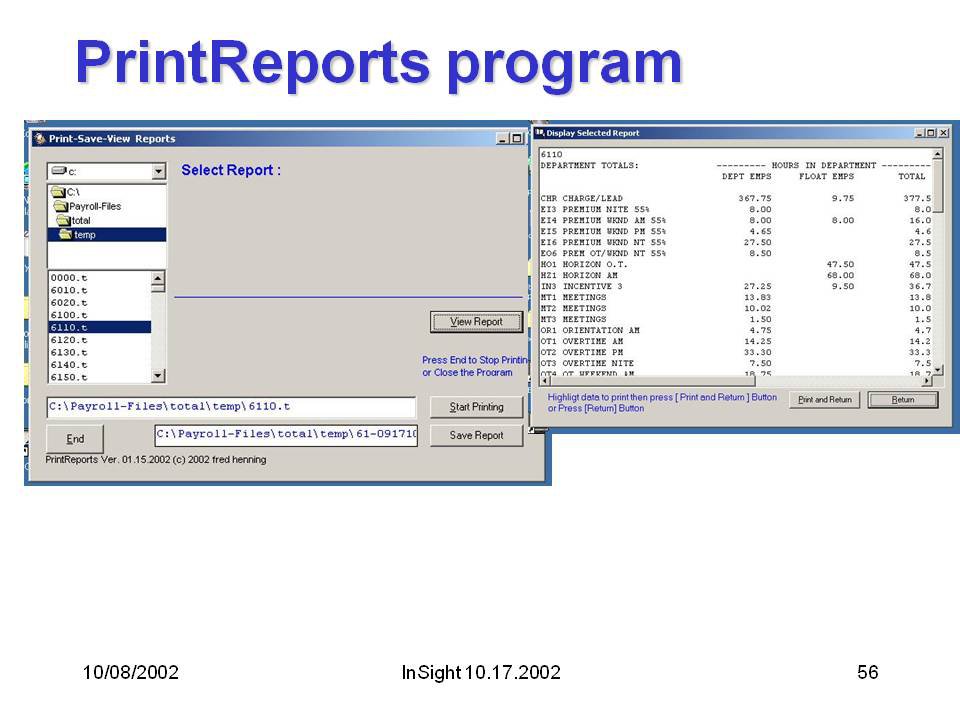The height and width of the screenshot is (720, 960).
Task: Click the Save Report button
Action: [476, 435]
